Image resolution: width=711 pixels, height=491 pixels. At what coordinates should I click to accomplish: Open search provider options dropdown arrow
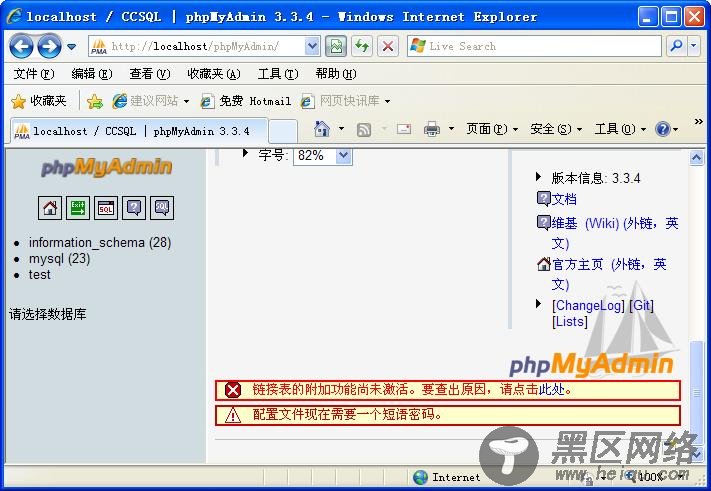click(x=694, y=46)
